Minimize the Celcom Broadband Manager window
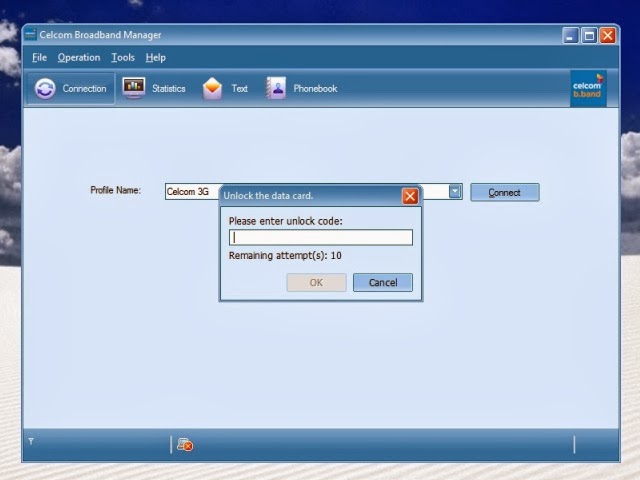Viewport: 640px width, 480px height. pos(570,36)
